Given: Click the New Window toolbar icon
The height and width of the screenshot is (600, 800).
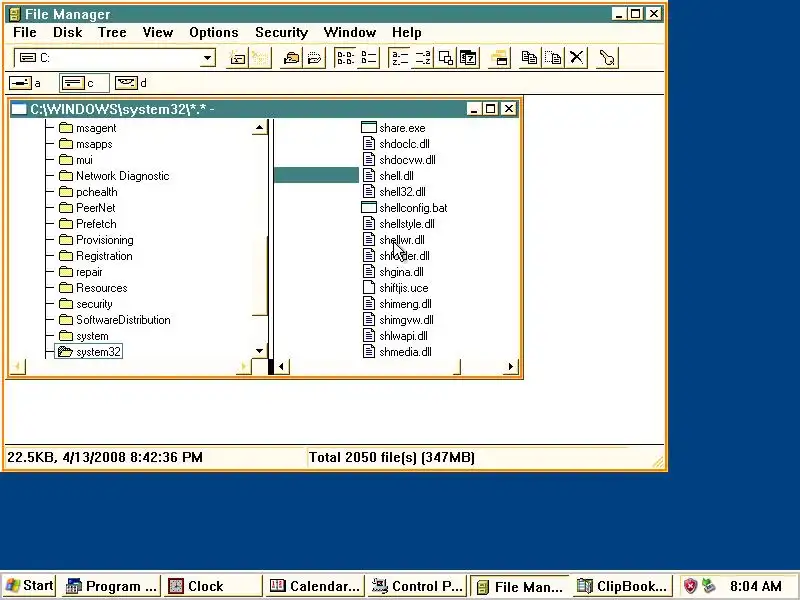Looking at the screenshot, I should coord(499,58).
